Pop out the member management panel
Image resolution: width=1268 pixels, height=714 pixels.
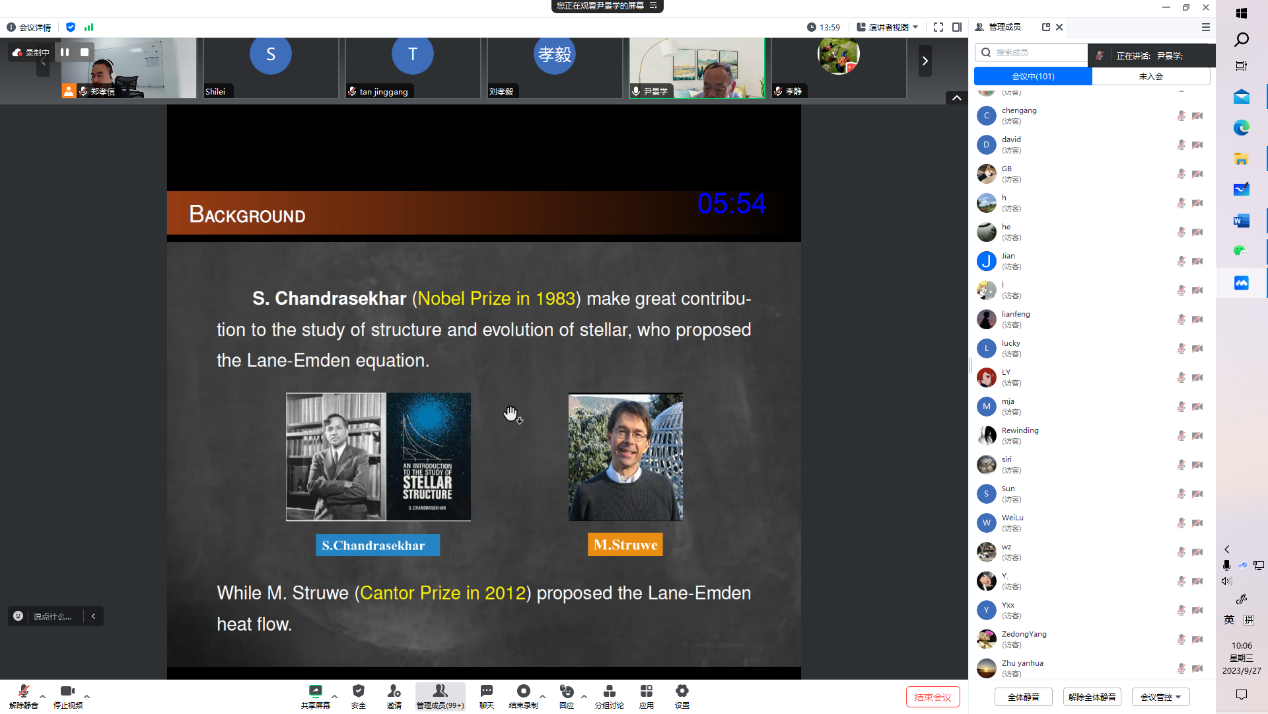click(x=1046, y=27)
